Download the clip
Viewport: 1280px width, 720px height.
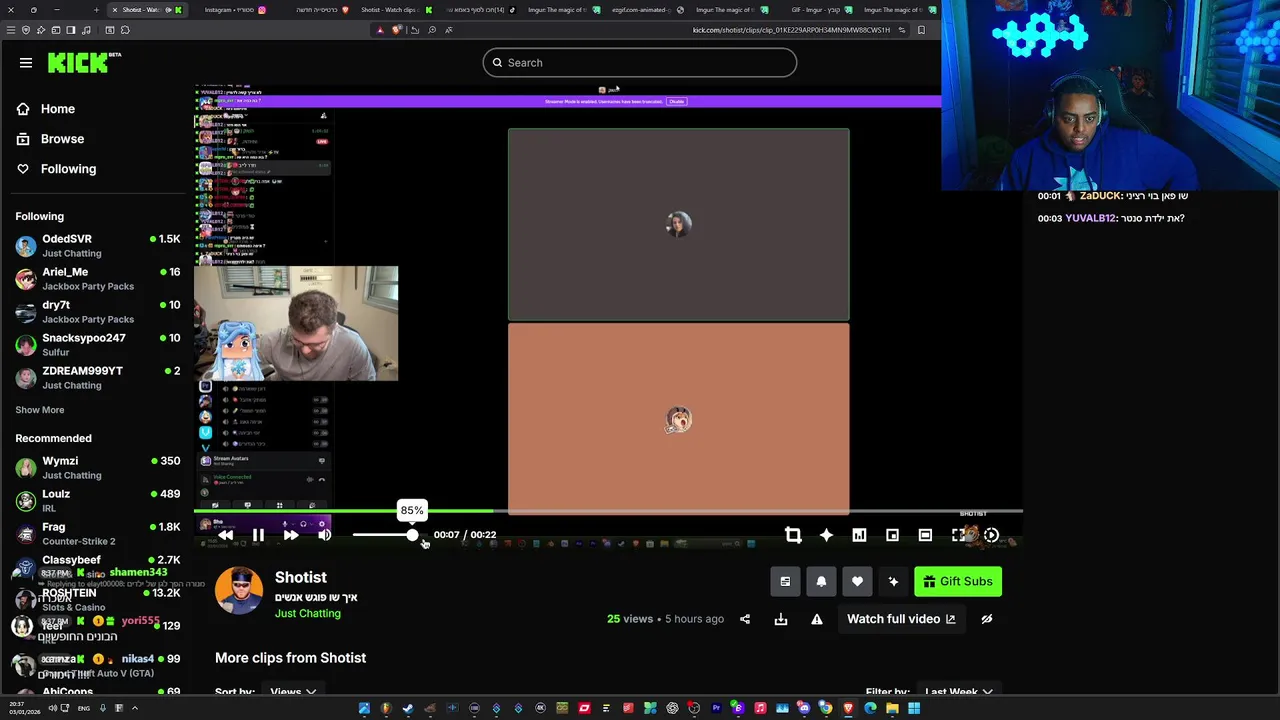(x=781, y=619)
